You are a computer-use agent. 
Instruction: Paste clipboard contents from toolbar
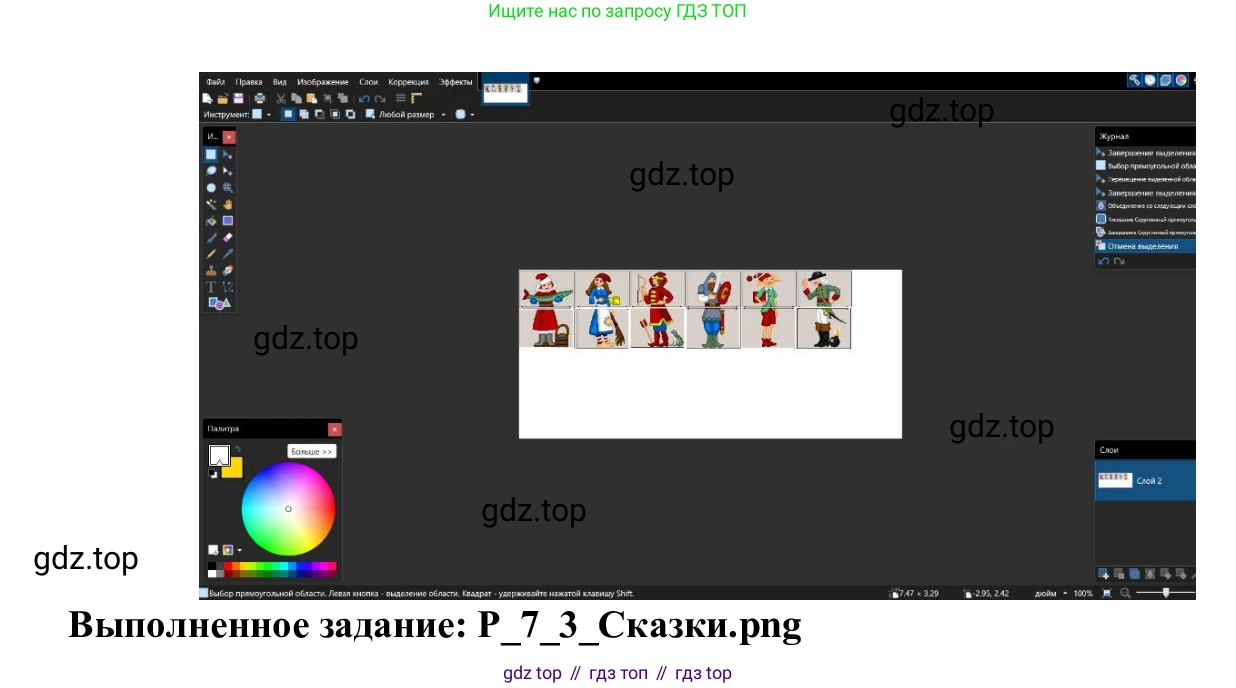coord(312,98)
